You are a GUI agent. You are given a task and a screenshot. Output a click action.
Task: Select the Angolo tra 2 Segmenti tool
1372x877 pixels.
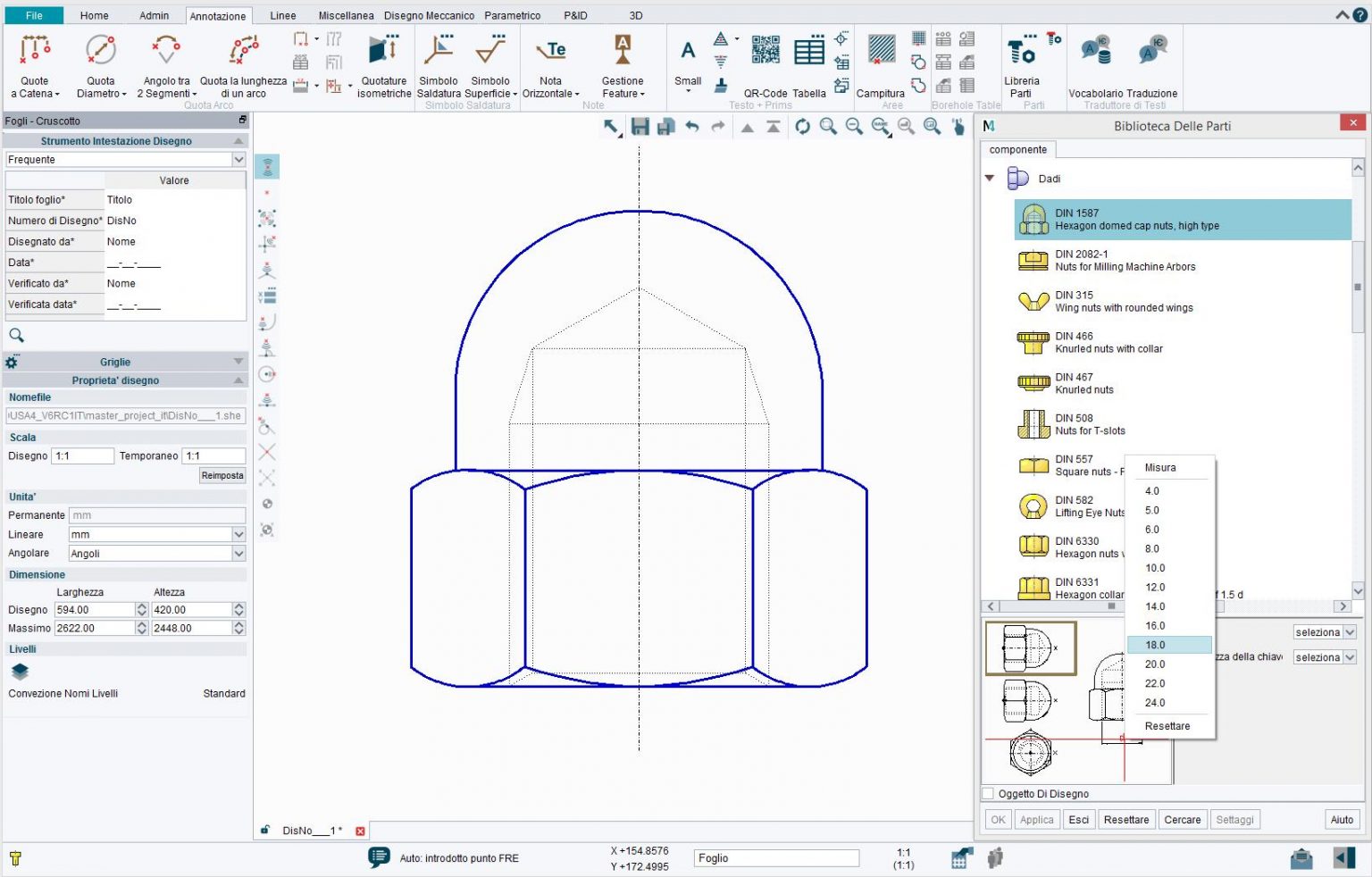tap(164, 63)
